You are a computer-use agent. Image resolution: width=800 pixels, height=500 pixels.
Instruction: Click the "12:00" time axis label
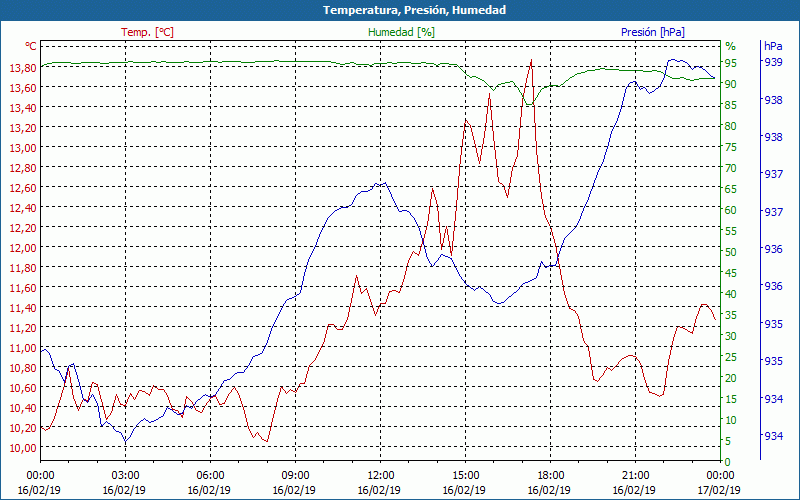[x=380, y=476]
